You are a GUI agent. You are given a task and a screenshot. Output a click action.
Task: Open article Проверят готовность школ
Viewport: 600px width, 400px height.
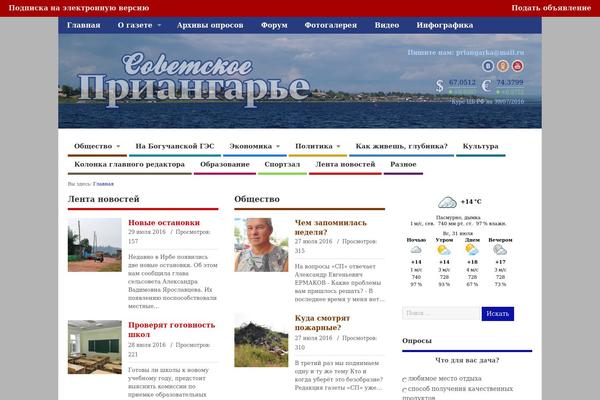[171, 330]
